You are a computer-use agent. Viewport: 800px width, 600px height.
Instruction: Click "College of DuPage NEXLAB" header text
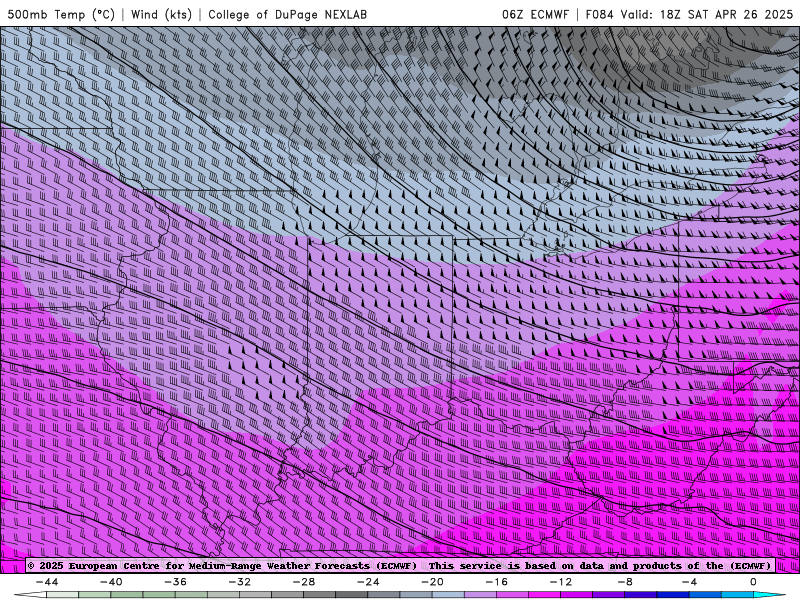[x=287, y=14]
